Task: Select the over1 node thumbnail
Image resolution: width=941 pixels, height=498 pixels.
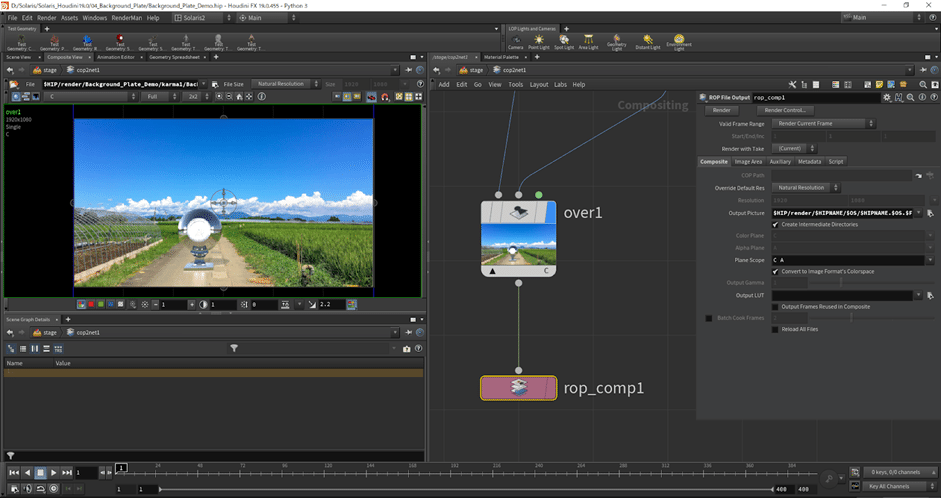Action: click(x=519, y=245)
